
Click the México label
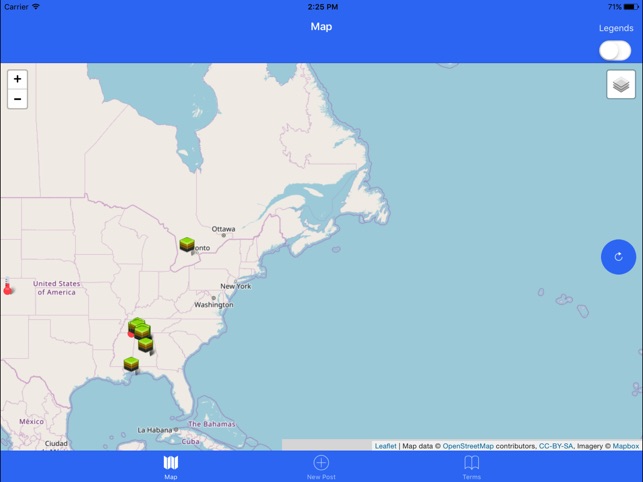tap(32, 421)
